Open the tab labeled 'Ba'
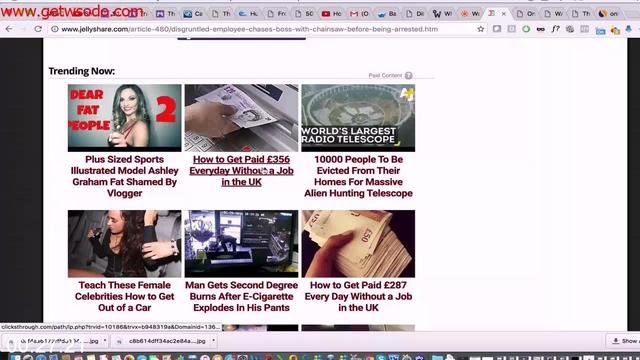 (387, 13)
